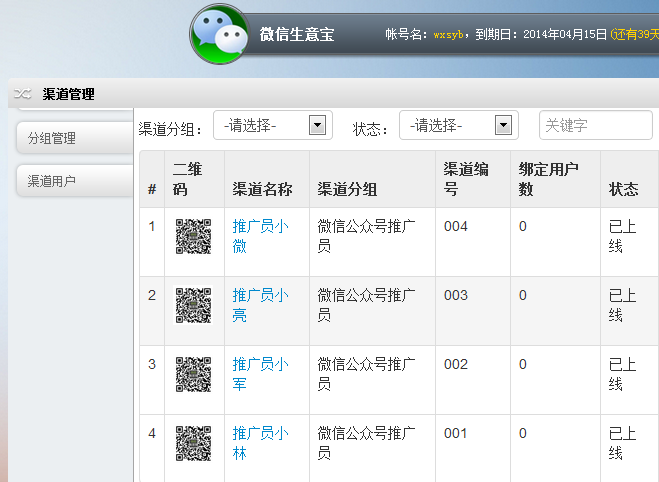Click the 渠道编号 column header
The width and height of the screenshot is (659, 482).
(466, 179)
